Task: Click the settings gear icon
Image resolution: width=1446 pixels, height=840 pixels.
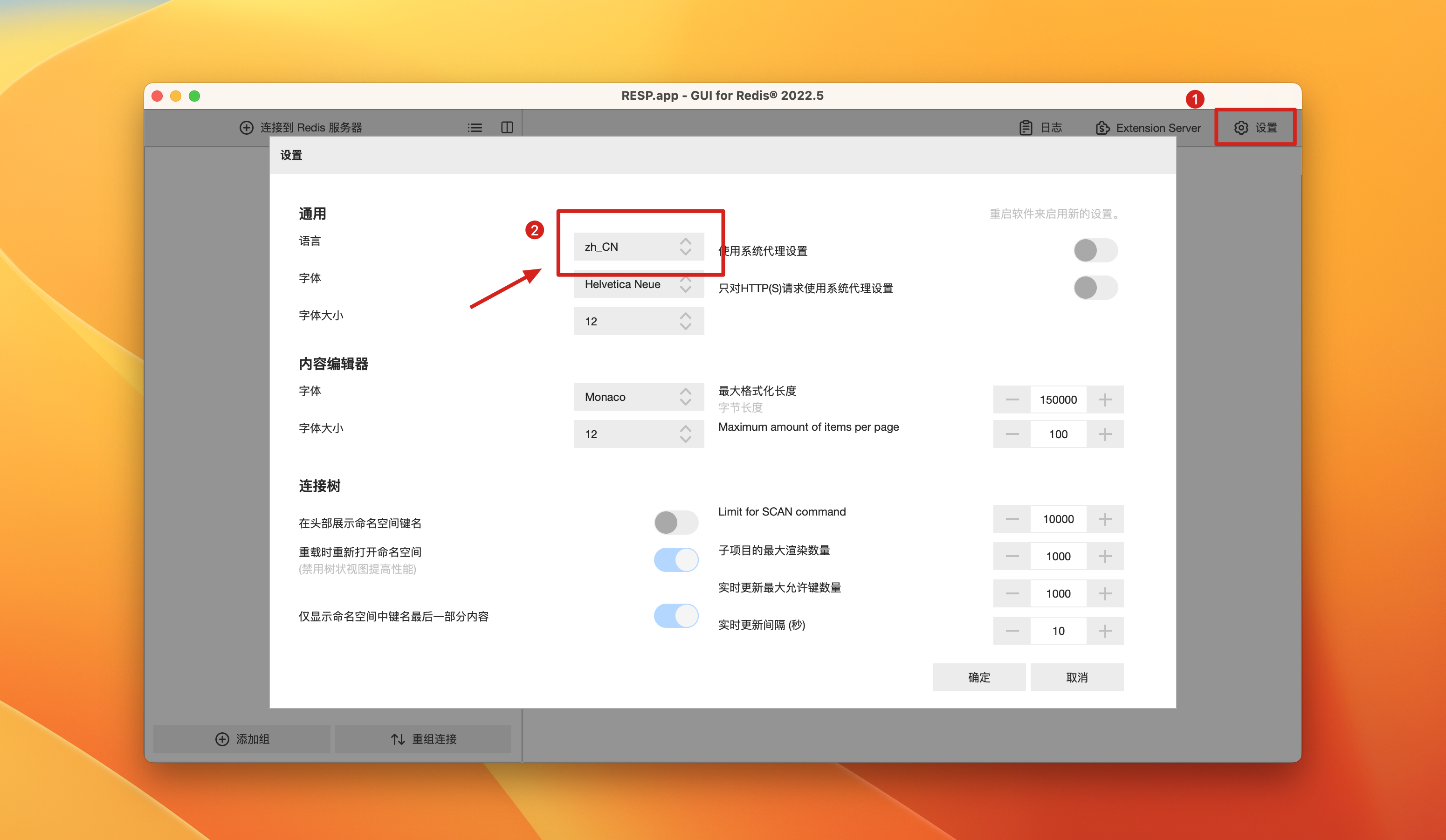Action: click(1240, 127)
